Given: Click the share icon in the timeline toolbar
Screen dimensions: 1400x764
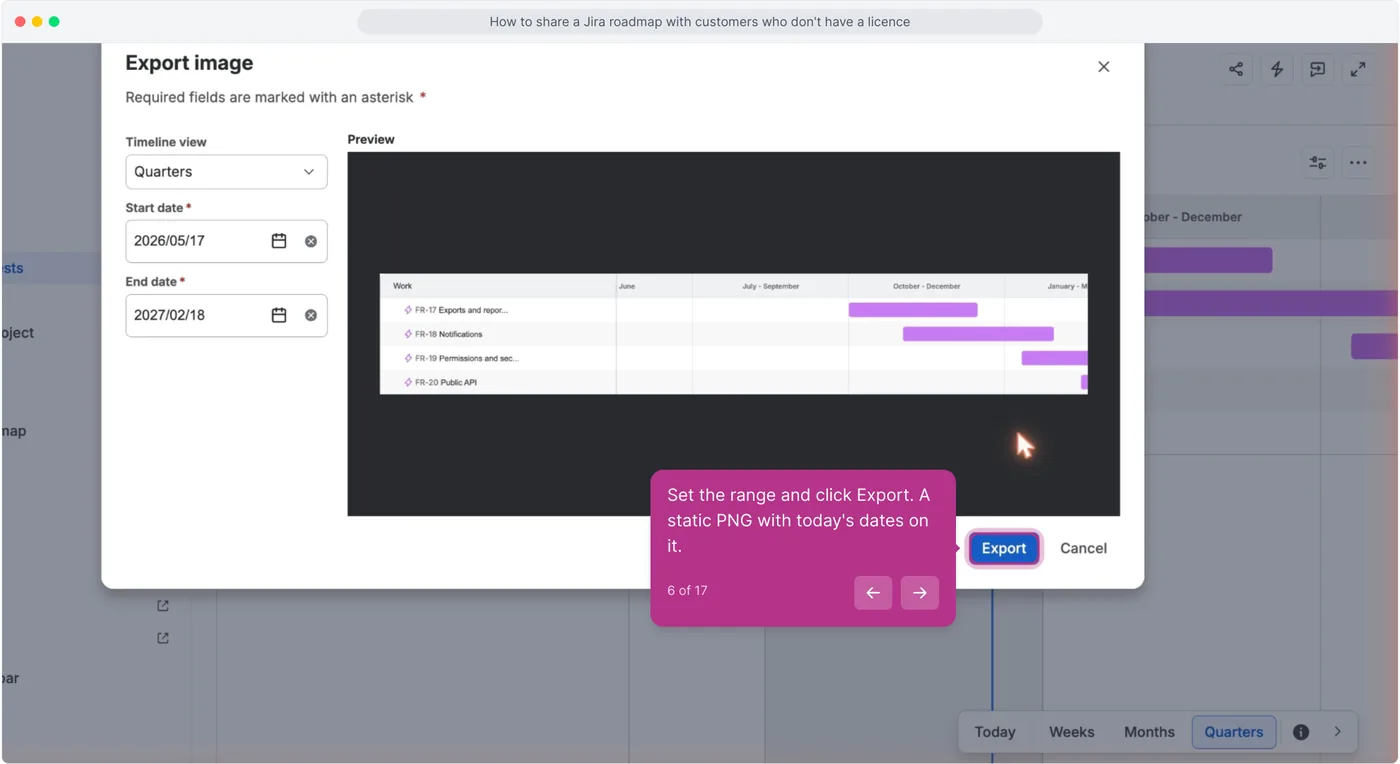Looking at the screenshot, I should [1237, 69].
